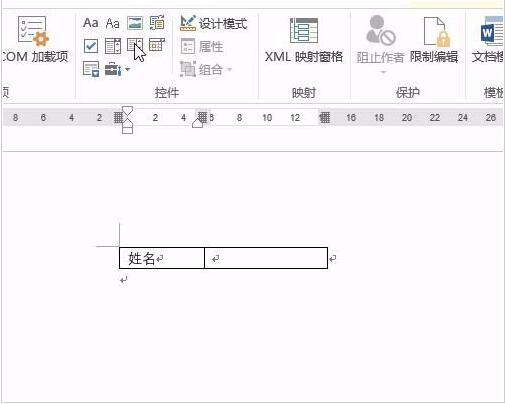Place cursor in empty cell beside 姓名
Screen dimensions: 505x404
(266, 258)
